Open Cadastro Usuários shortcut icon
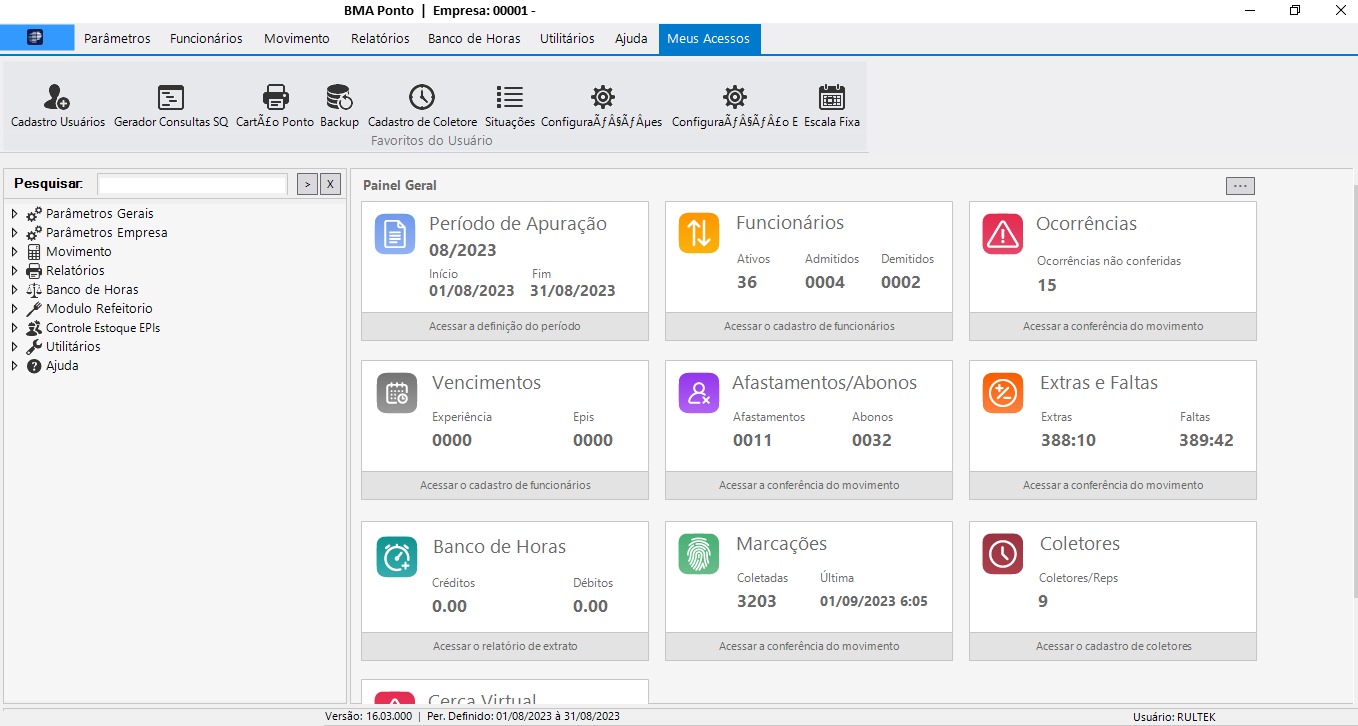 pyautogui.click(x=57, y=97)
